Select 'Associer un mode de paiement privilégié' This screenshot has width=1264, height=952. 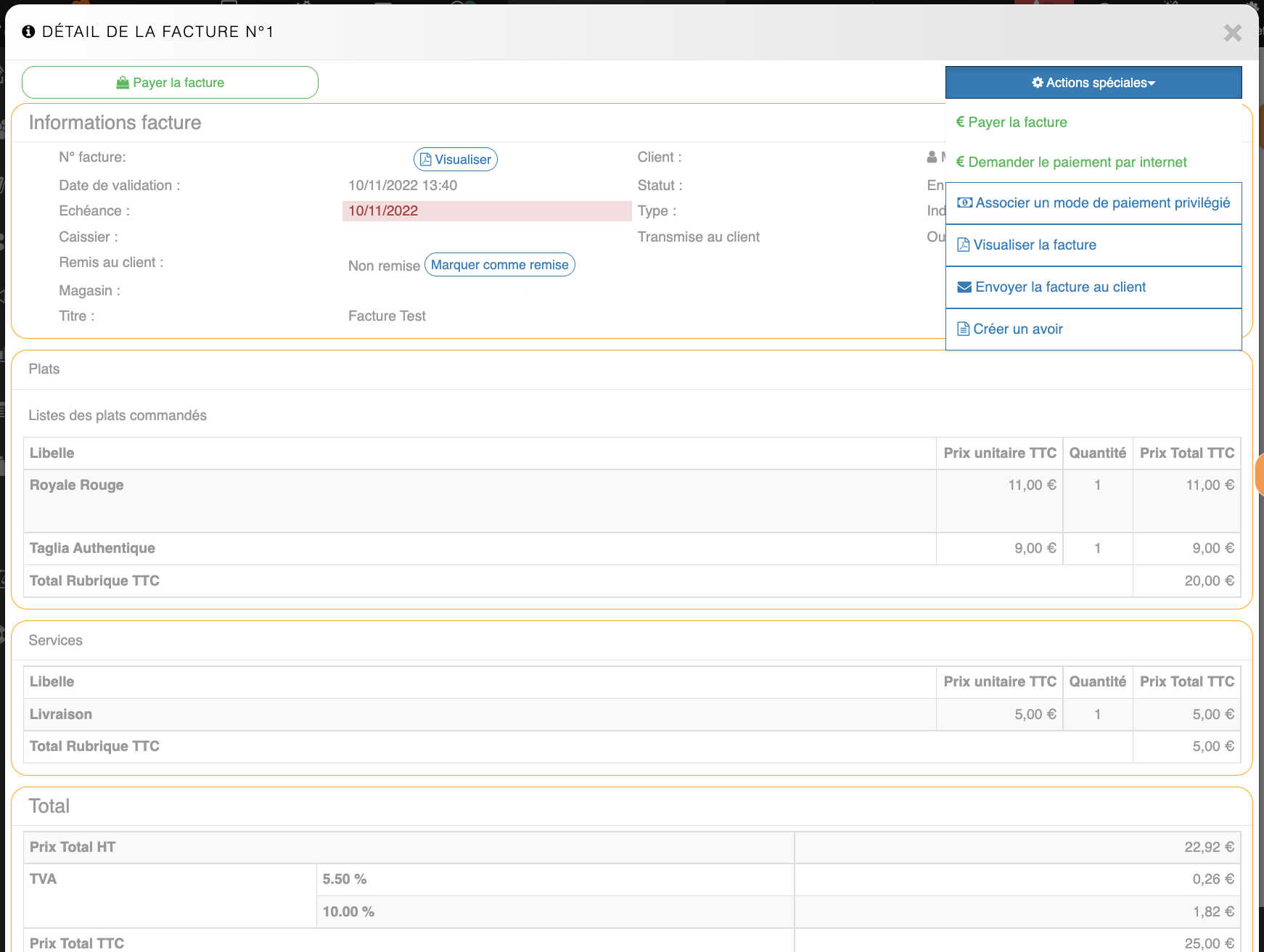[x=1101, y=203]
